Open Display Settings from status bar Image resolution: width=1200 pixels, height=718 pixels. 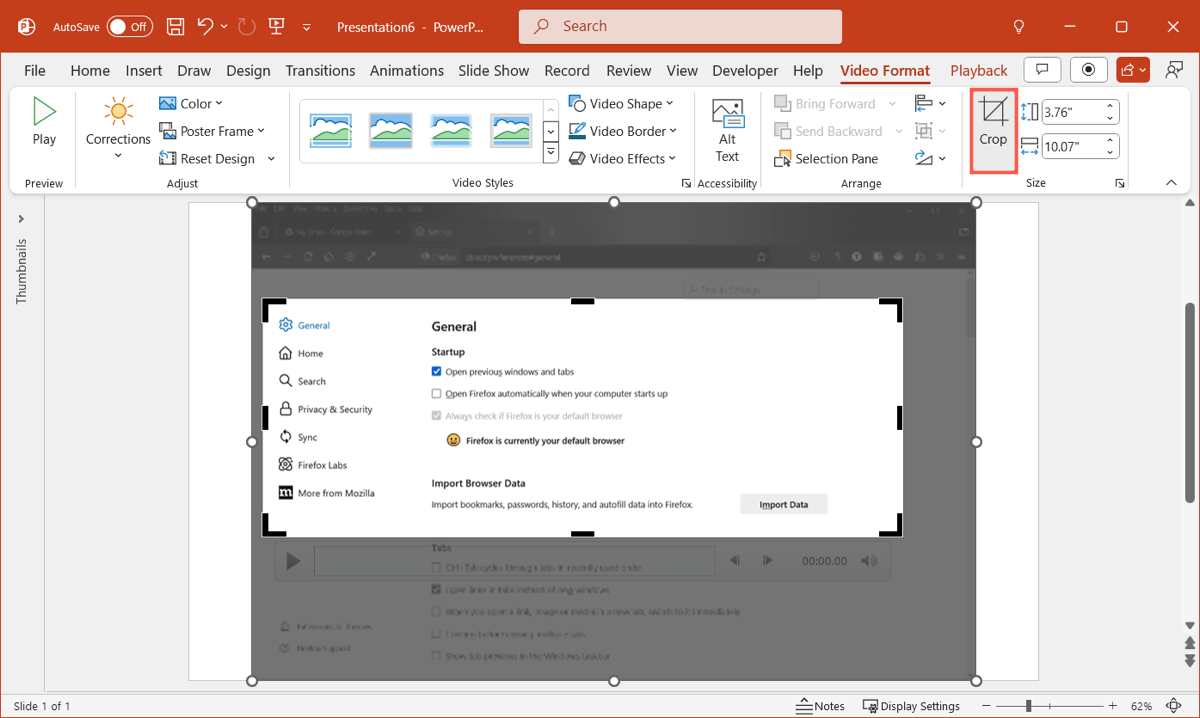[x=911, y=706]
